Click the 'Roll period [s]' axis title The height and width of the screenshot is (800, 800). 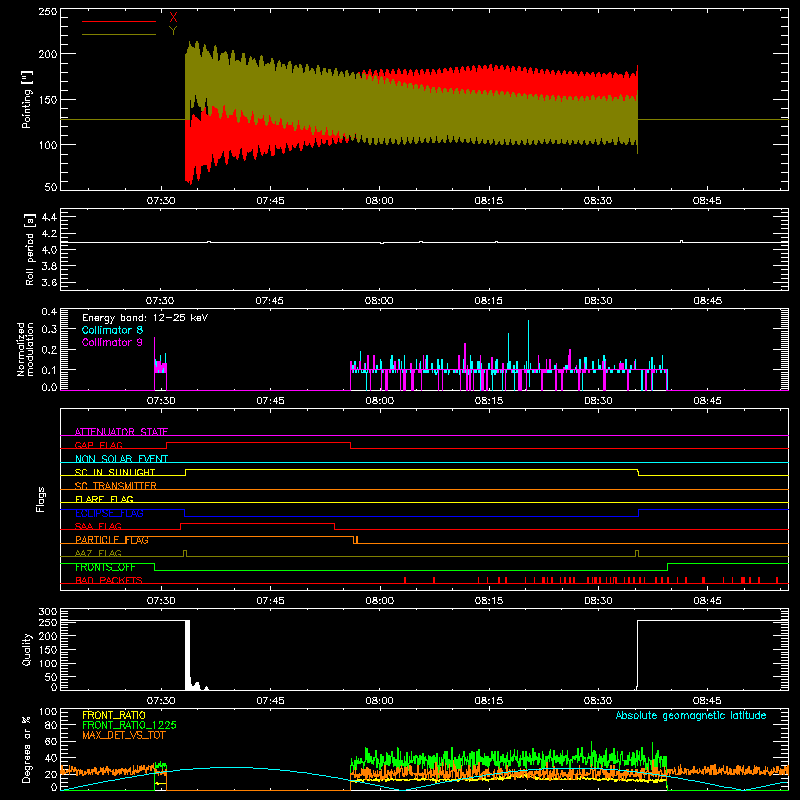pyautogui.click(x=29, y=249)
